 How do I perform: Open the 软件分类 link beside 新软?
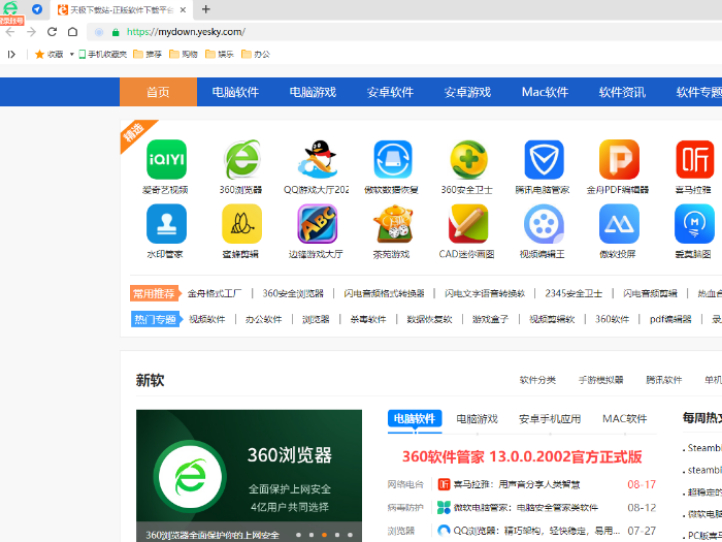[x=537, y=380]
